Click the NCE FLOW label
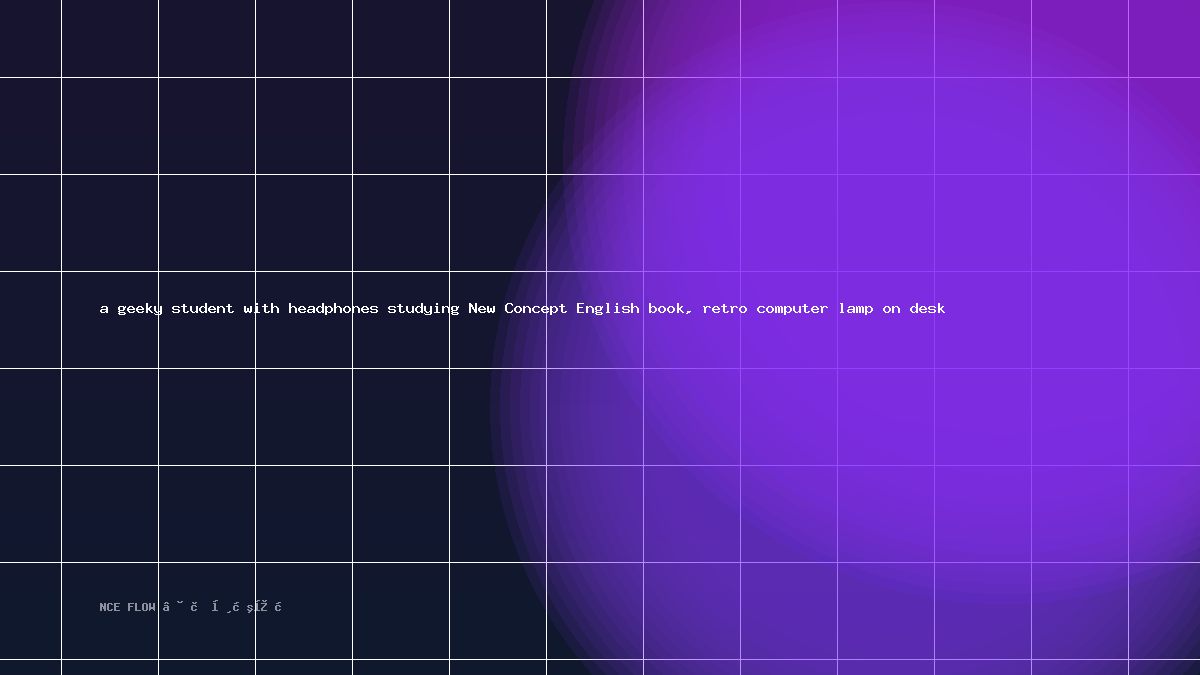This screenshot has width=1200, height=675. 127,607
